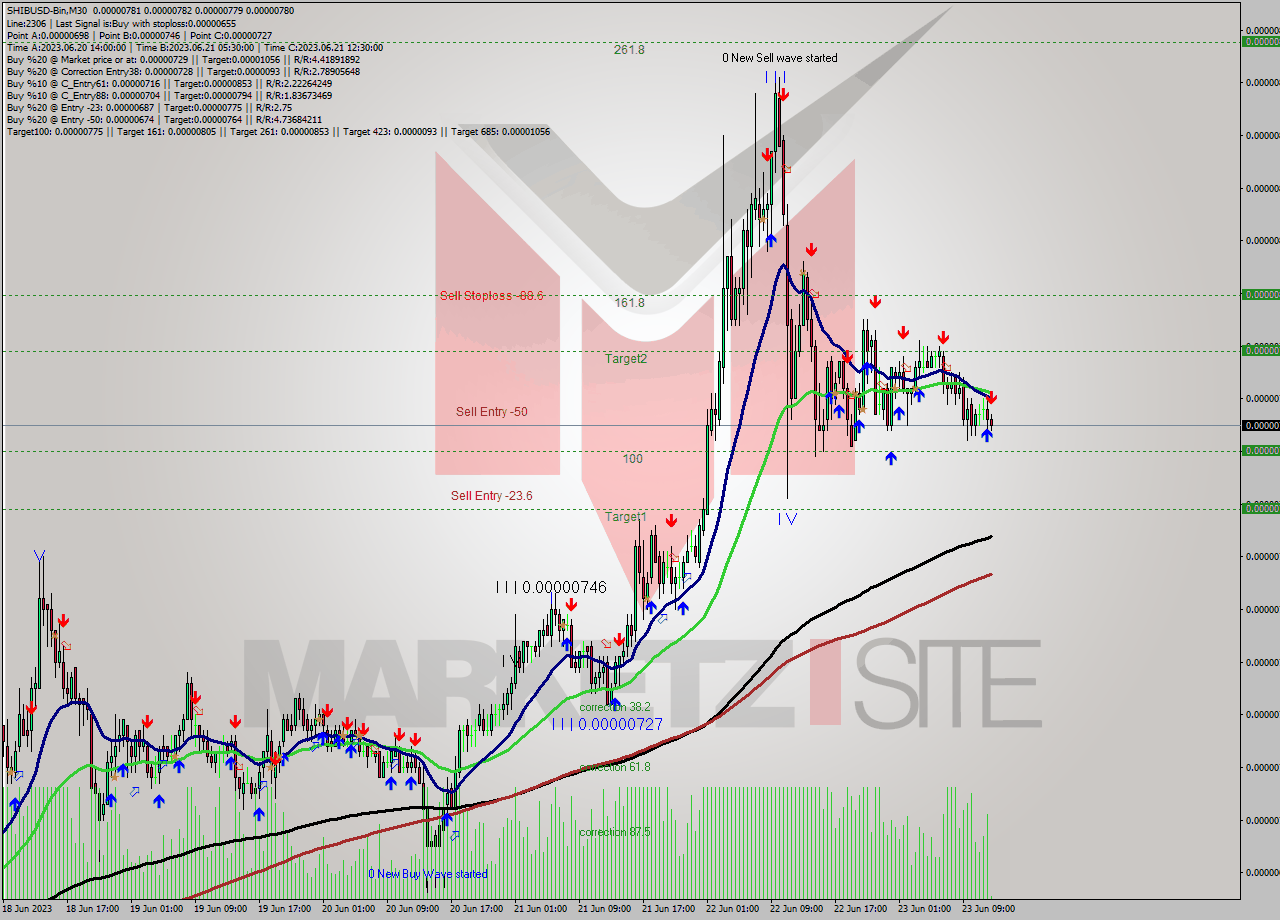The width and height of the screenshot is (1280, 920).
Task: Click the 100 Fibonacci level label
Action: [x=632, y=459]
